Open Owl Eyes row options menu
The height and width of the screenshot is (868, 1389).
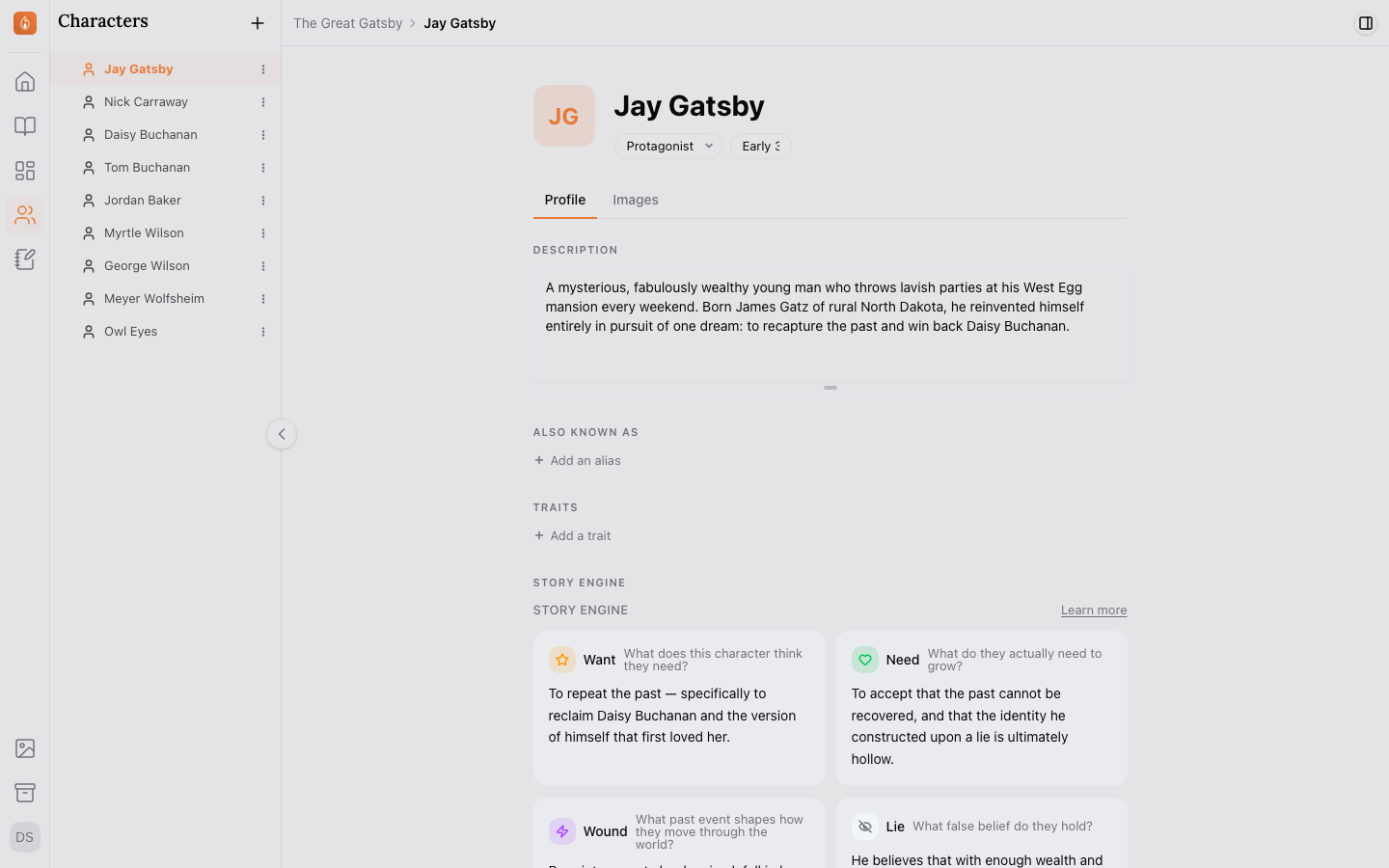pos(263,332)
